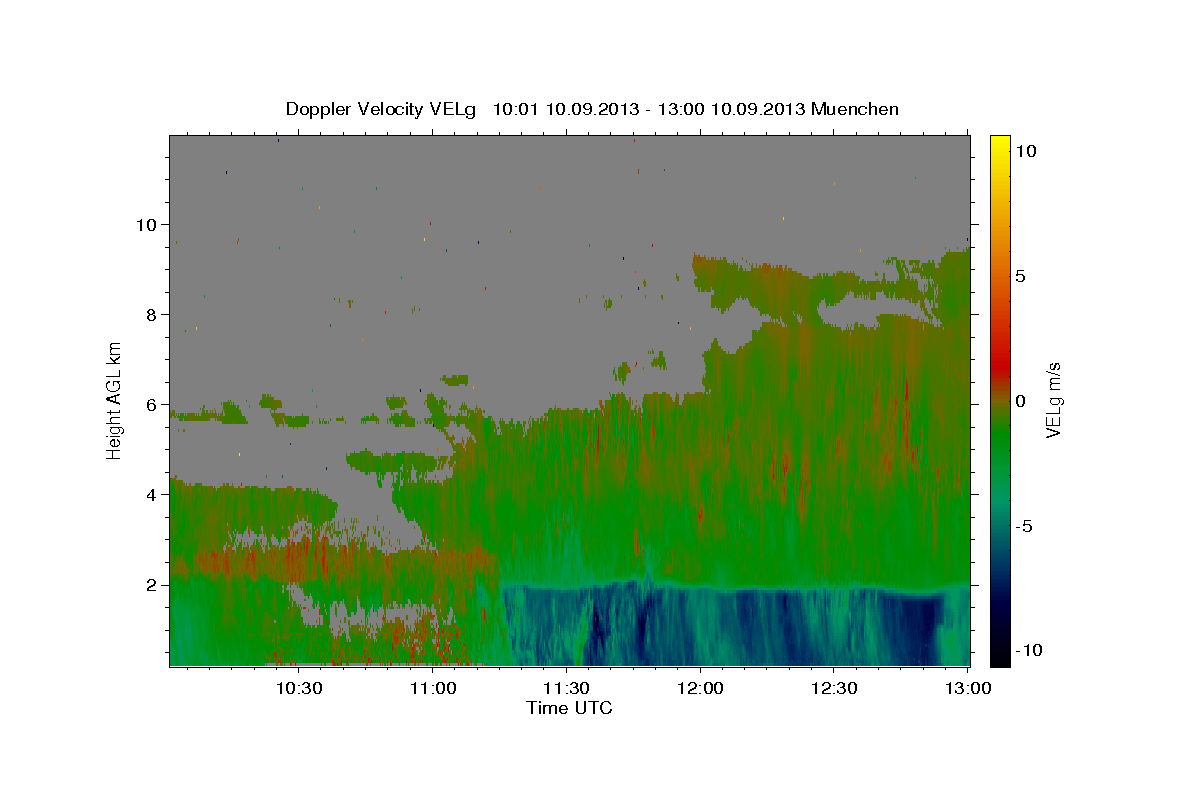Click the height axis label 10

click(149, 225)
